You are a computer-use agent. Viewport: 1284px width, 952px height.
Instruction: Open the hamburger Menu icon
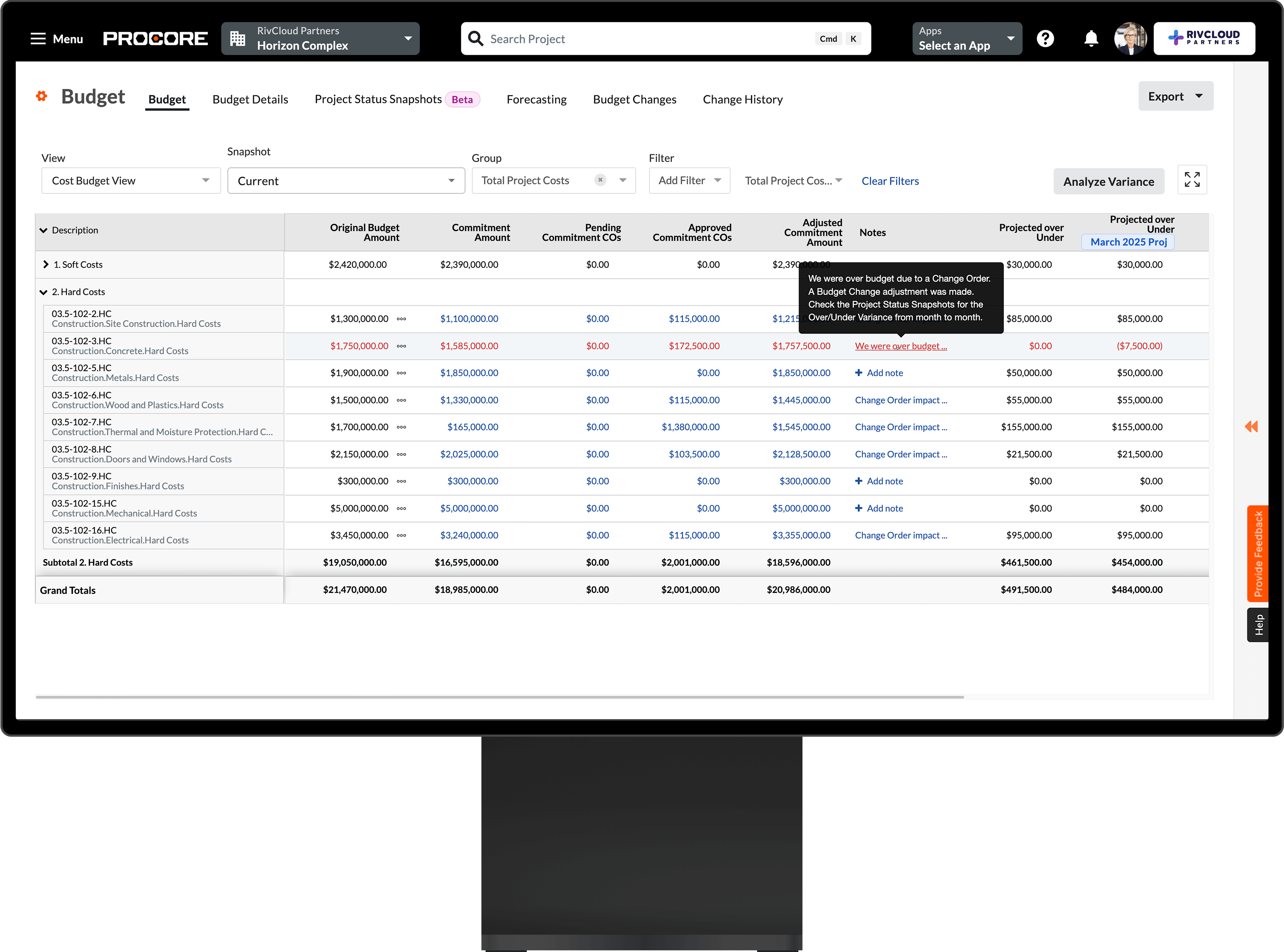click(38, 39)
